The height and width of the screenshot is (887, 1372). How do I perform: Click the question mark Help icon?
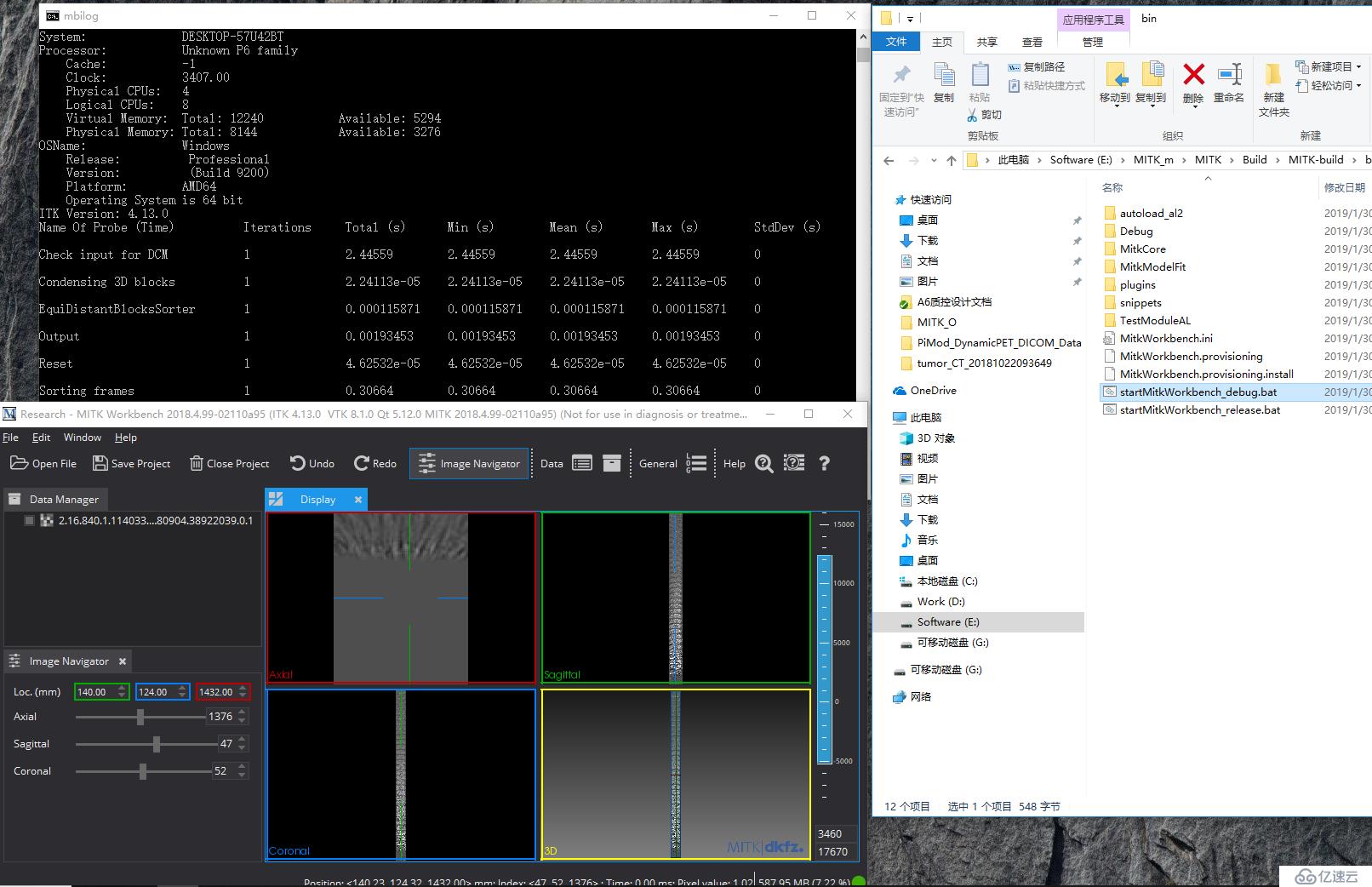824,463
